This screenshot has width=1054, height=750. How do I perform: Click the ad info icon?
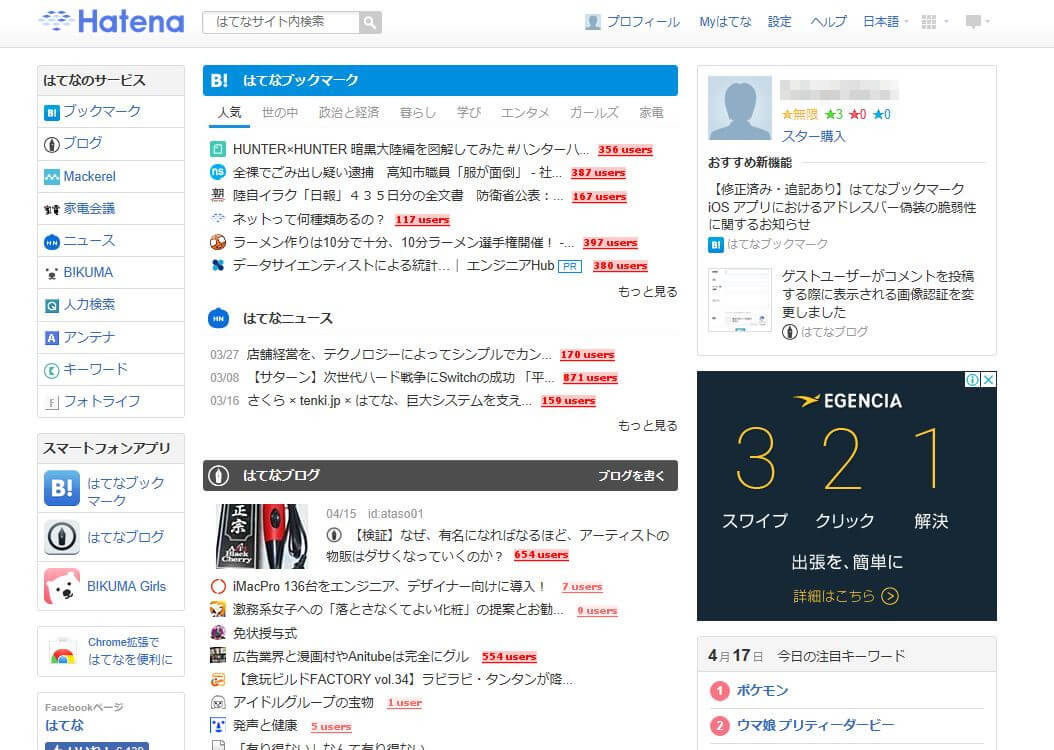973,380
